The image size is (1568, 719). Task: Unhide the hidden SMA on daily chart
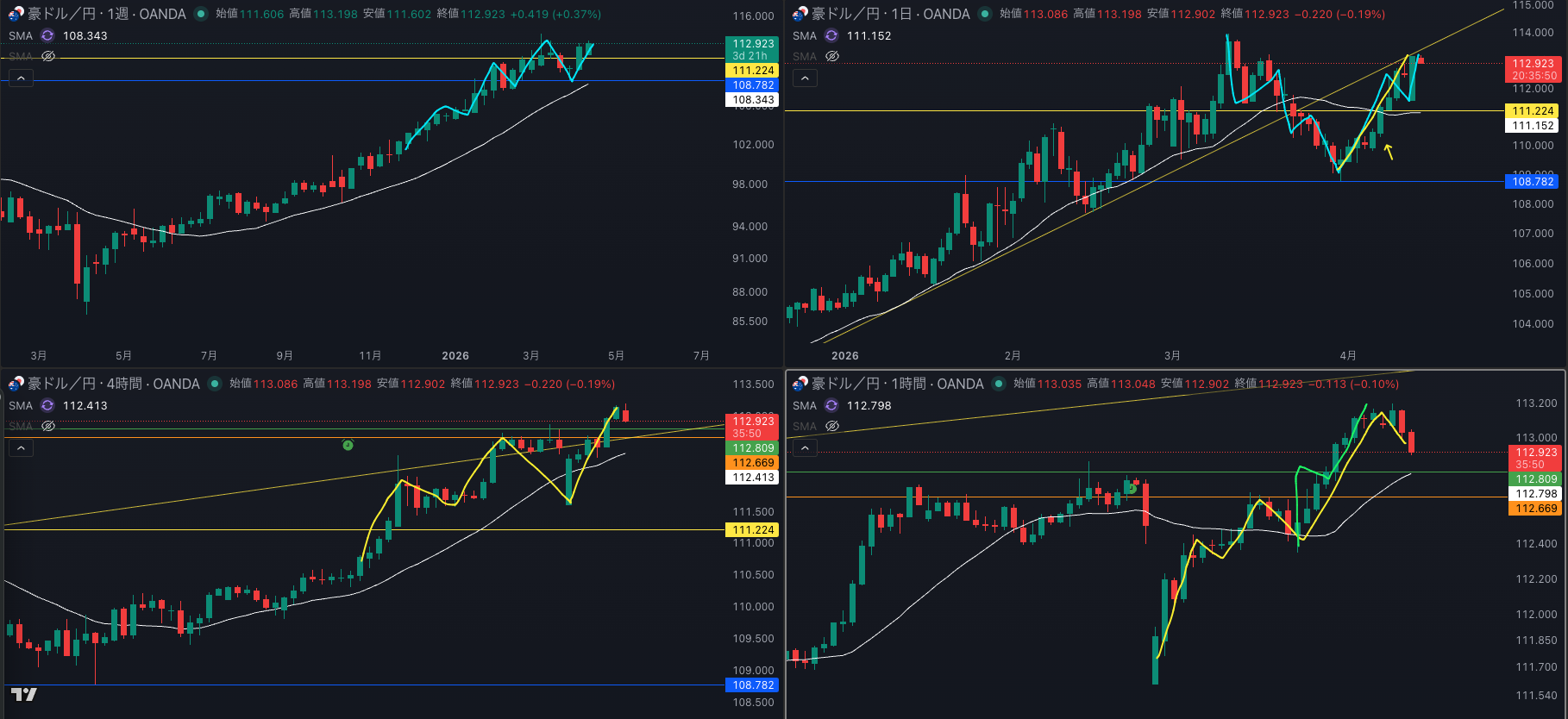tap(832, 56)
